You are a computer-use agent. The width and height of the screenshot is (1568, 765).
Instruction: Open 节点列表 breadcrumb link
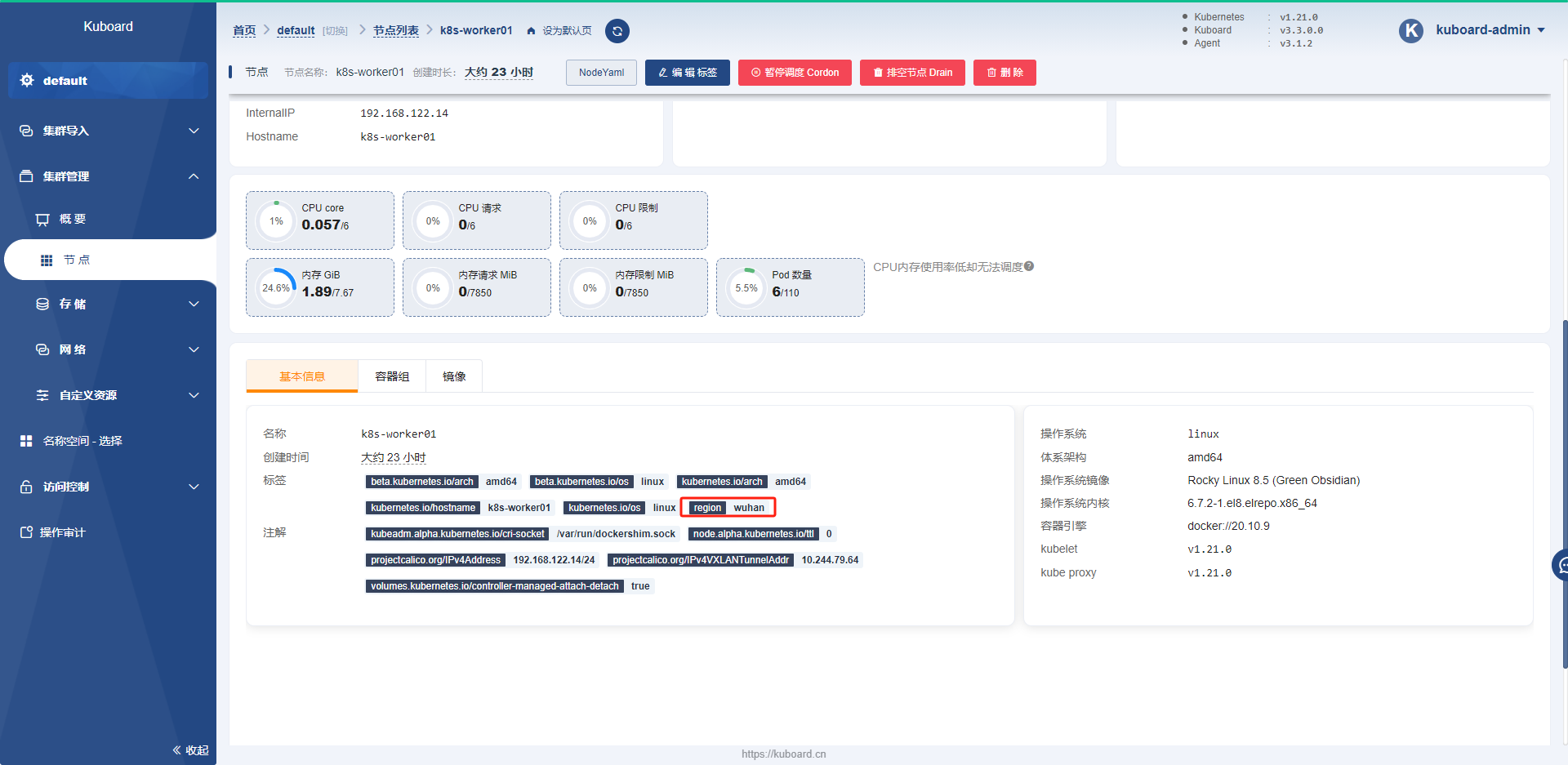click(396, 31)
